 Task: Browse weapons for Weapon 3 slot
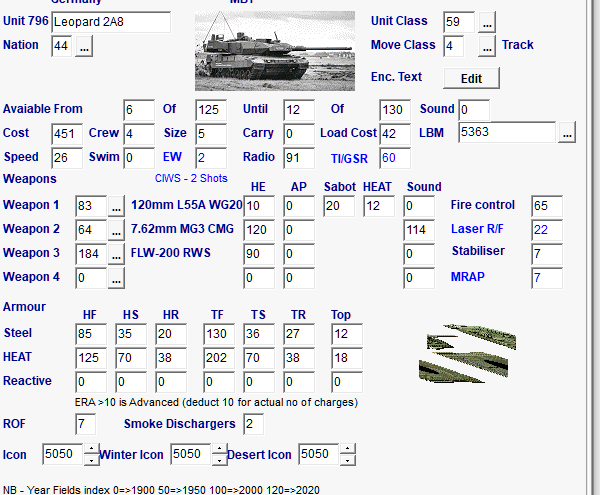coord(117,254)
